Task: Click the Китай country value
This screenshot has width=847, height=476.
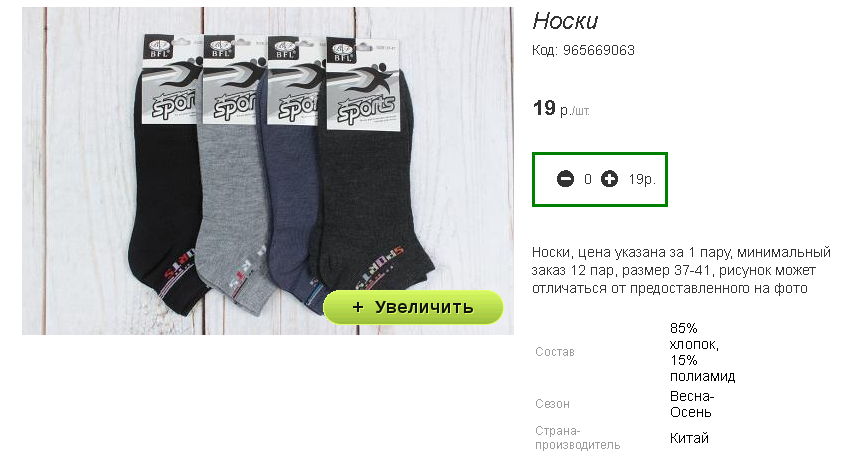Action: pyautogui.click(x=689, y=438)
